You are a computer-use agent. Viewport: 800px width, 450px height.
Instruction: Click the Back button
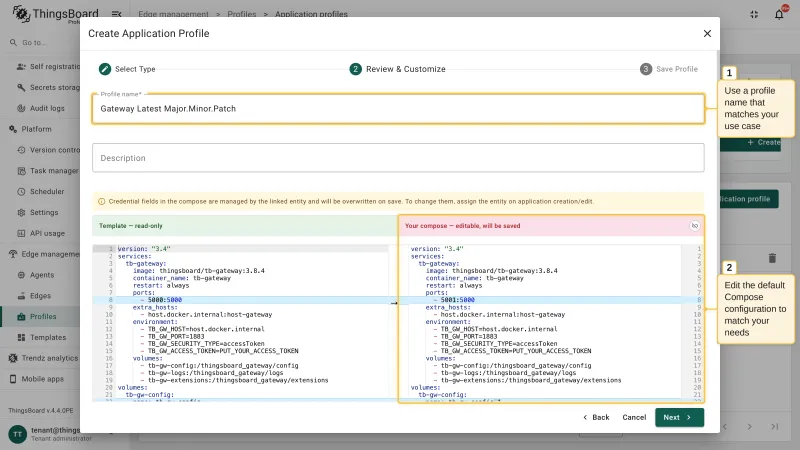[x=596, y=417]
